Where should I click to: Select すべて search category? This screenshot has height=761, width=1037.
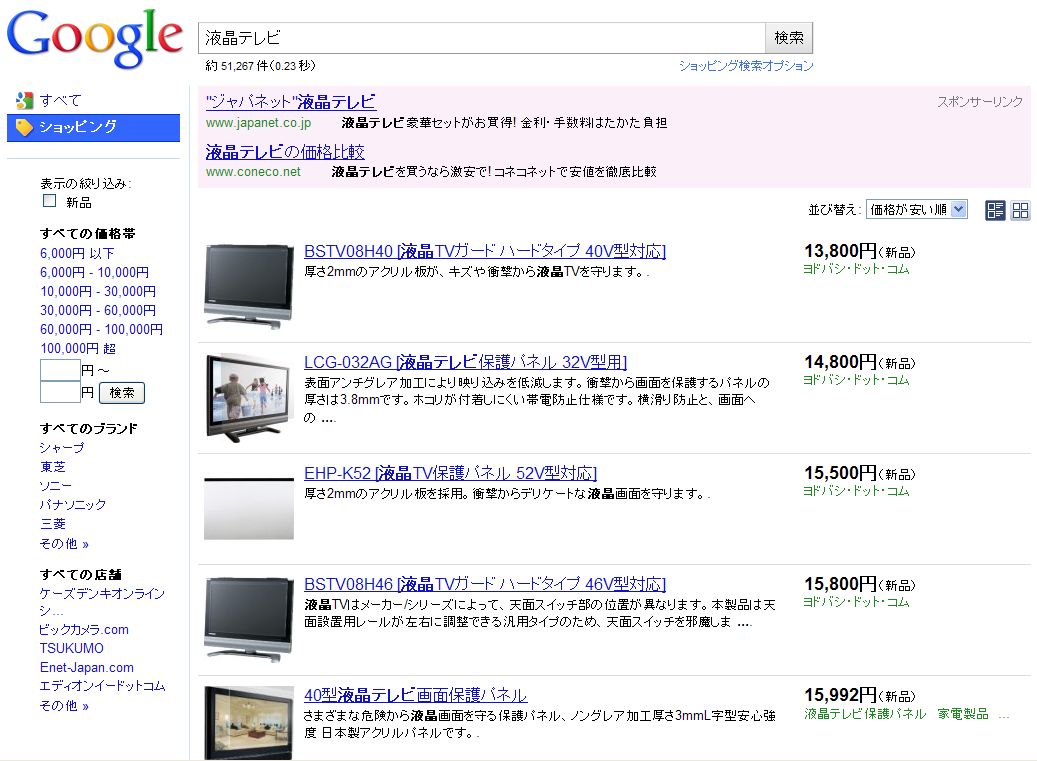coord(60,100)
